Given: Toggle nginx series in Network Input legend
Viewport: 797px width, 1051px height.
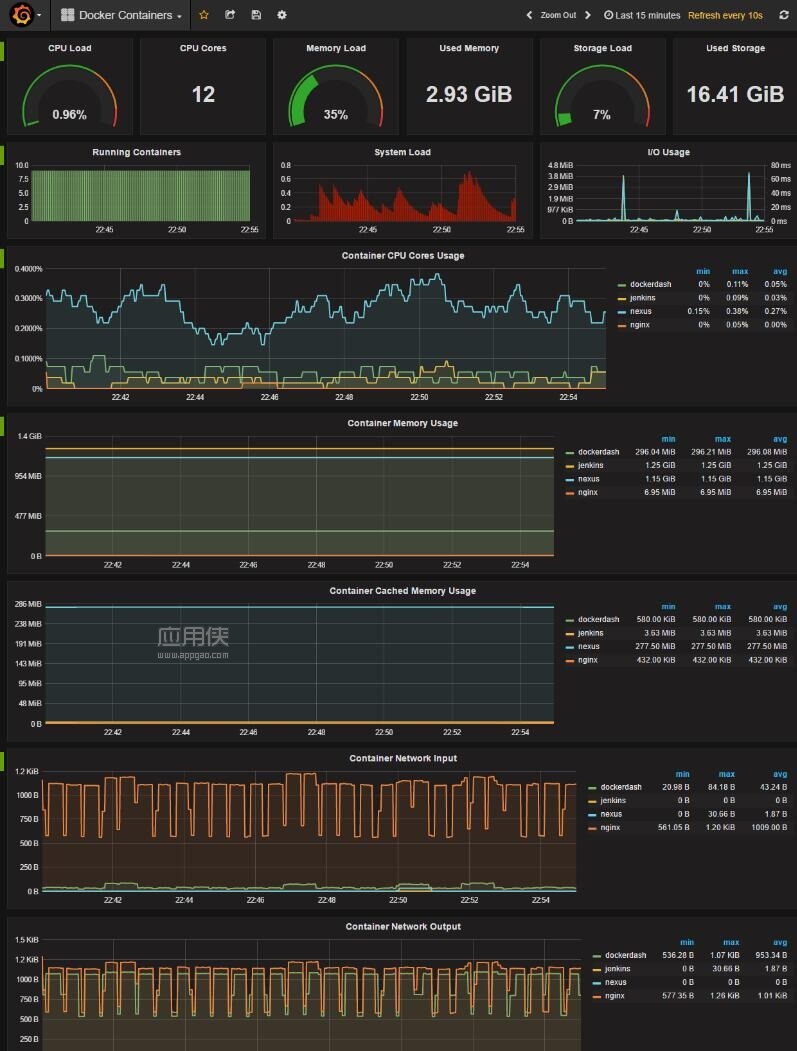Looking at the screenshot, I should pyautogui.click(x=610, y=827).
